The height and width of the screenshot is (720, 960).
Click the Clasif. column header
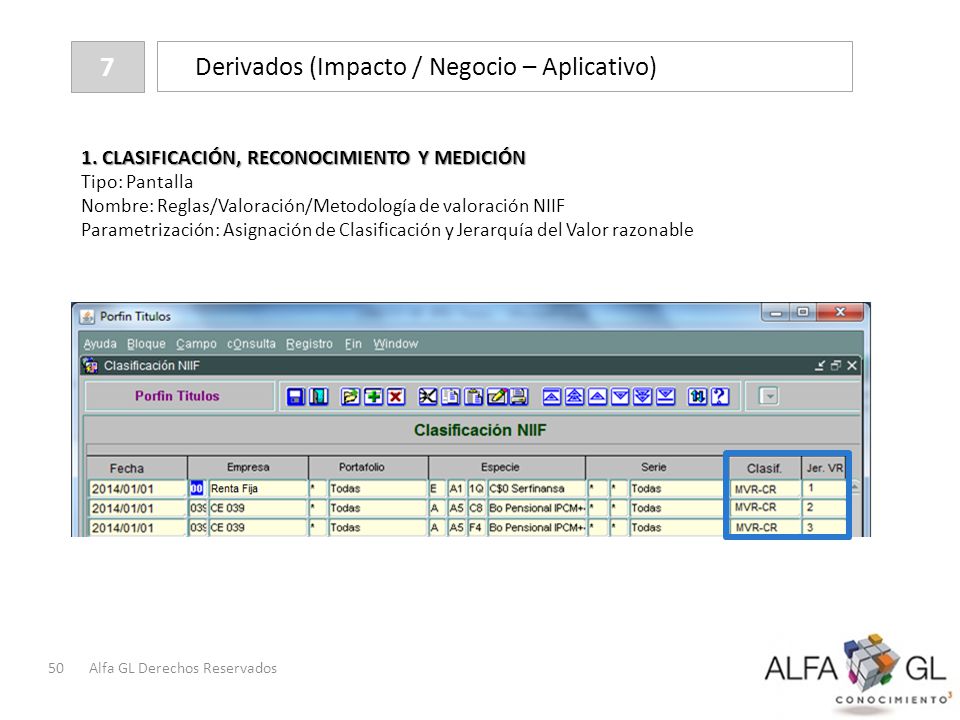(x=764, y=468)
